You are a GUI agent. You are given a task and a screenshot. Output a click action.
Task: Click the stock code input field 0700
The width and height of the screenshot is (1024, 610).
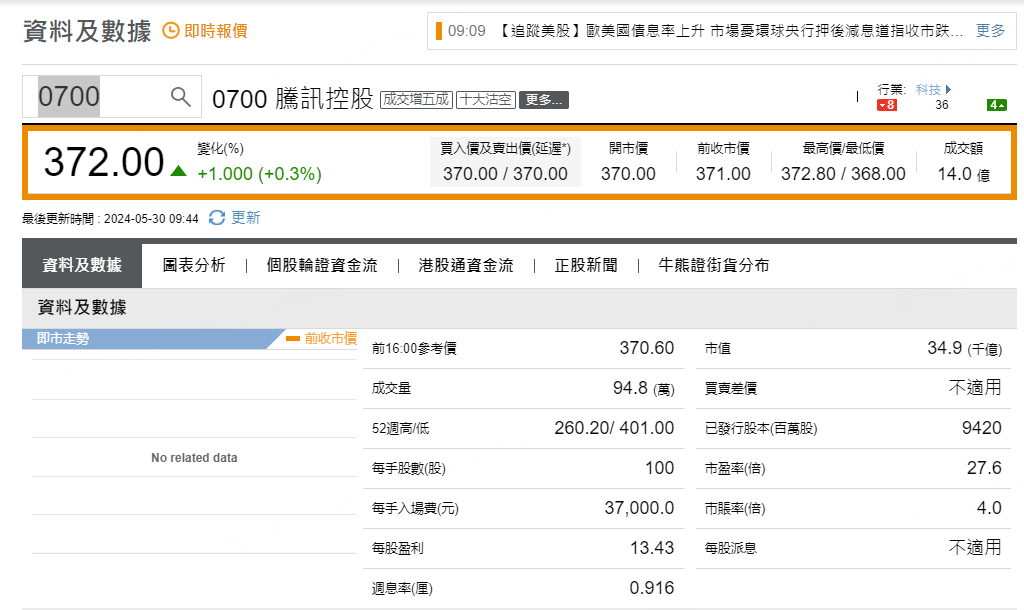(112, 97)
